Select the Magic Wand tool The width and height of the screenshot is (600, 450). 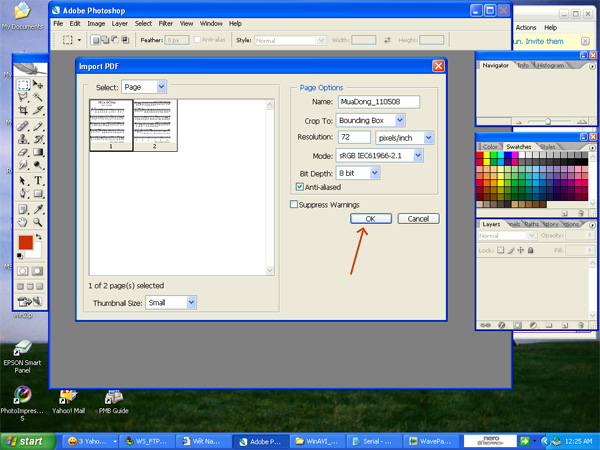click(38, 97)
